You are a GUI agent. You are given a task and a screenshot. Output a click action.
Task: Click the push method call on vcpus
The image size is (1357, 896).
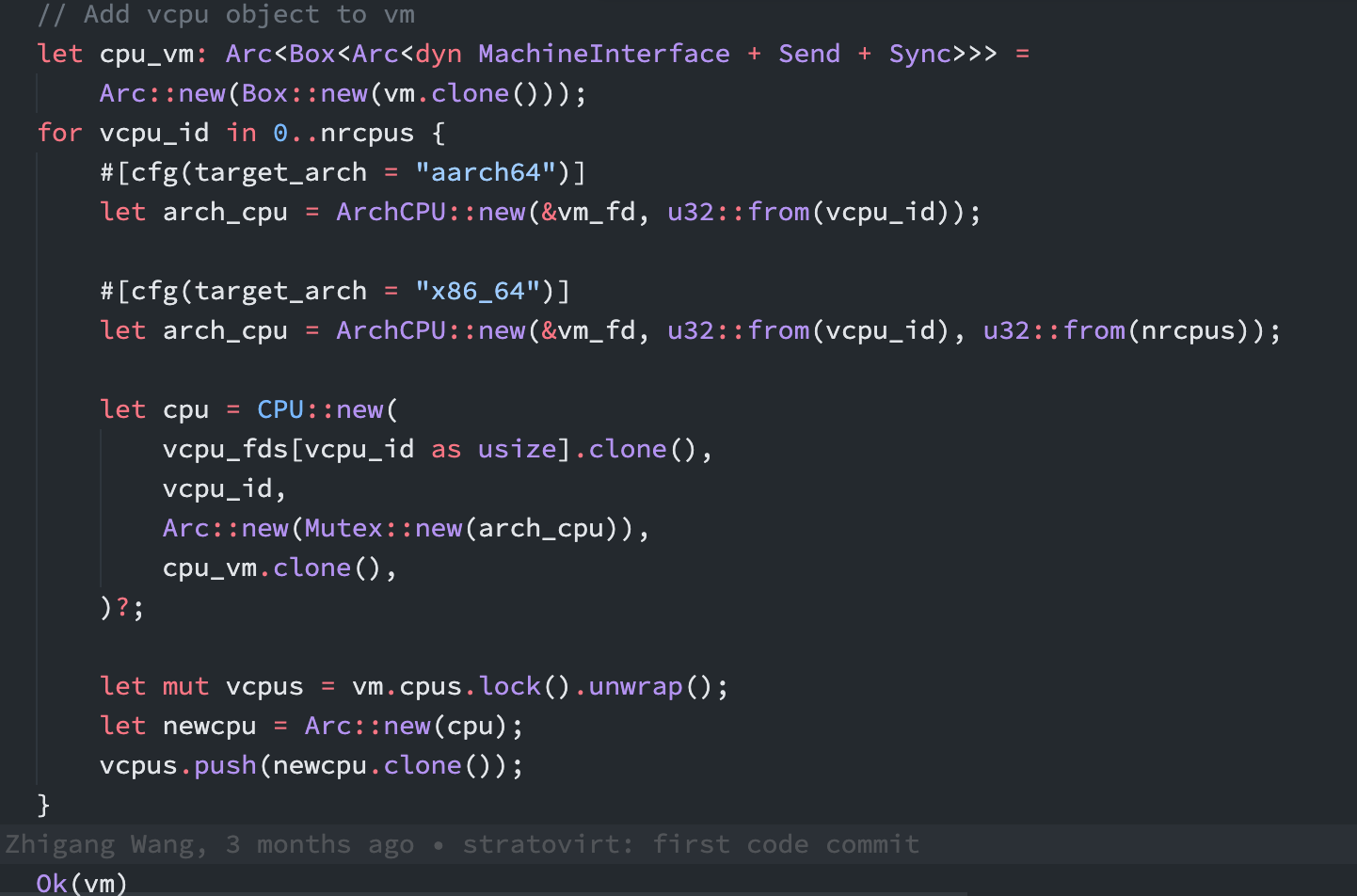(x=226, y=765)
